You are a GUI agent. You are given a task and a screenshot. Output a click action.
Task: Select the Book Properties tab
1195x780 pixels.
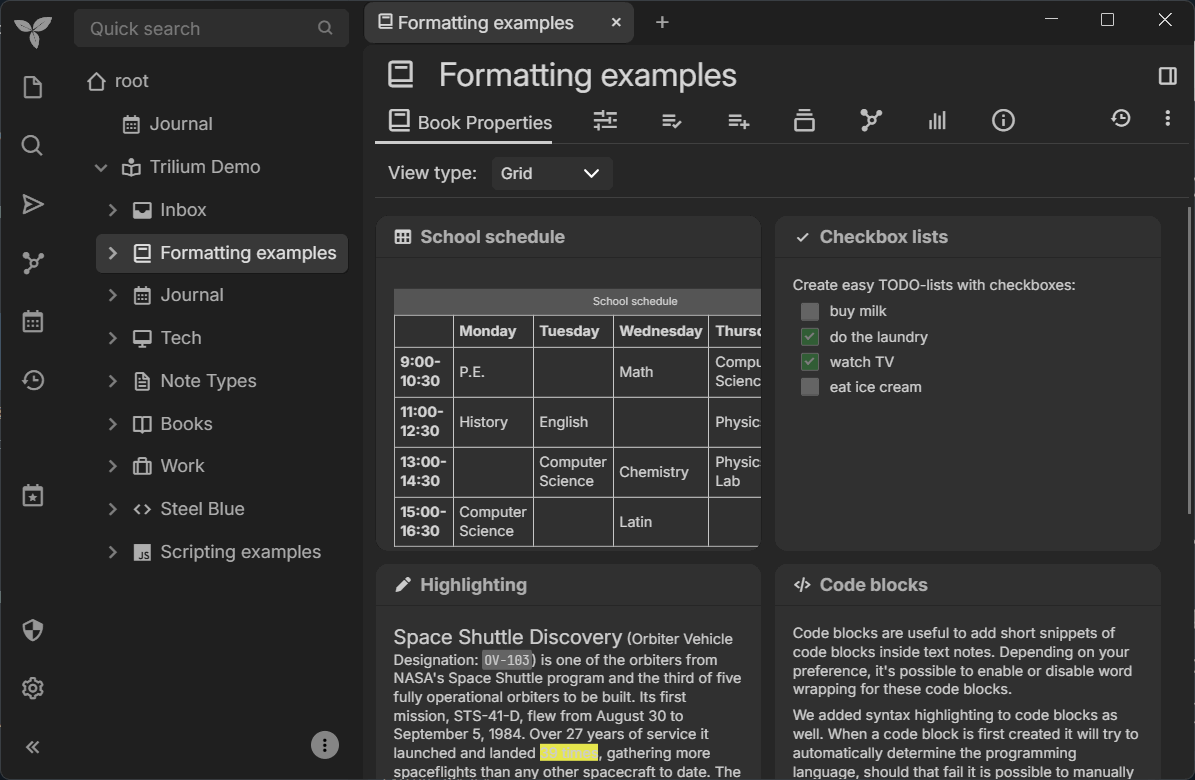(x=470, y=122)
